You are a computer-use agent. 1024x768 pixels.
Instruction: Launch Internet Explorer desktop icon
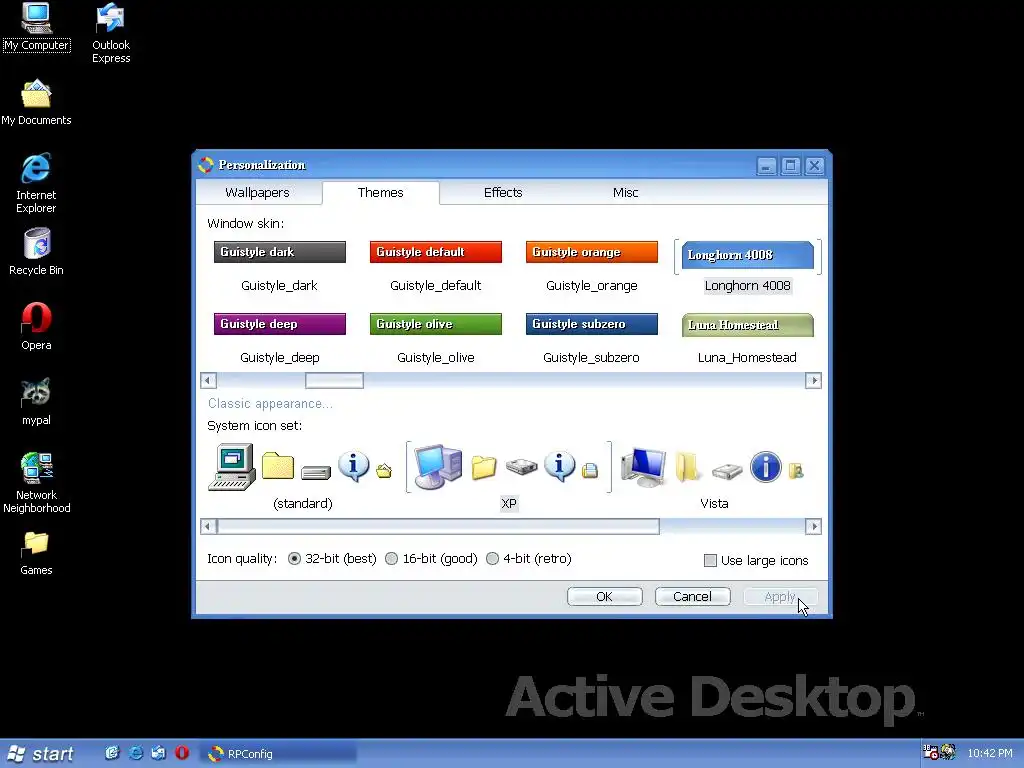tap(37, 184)
